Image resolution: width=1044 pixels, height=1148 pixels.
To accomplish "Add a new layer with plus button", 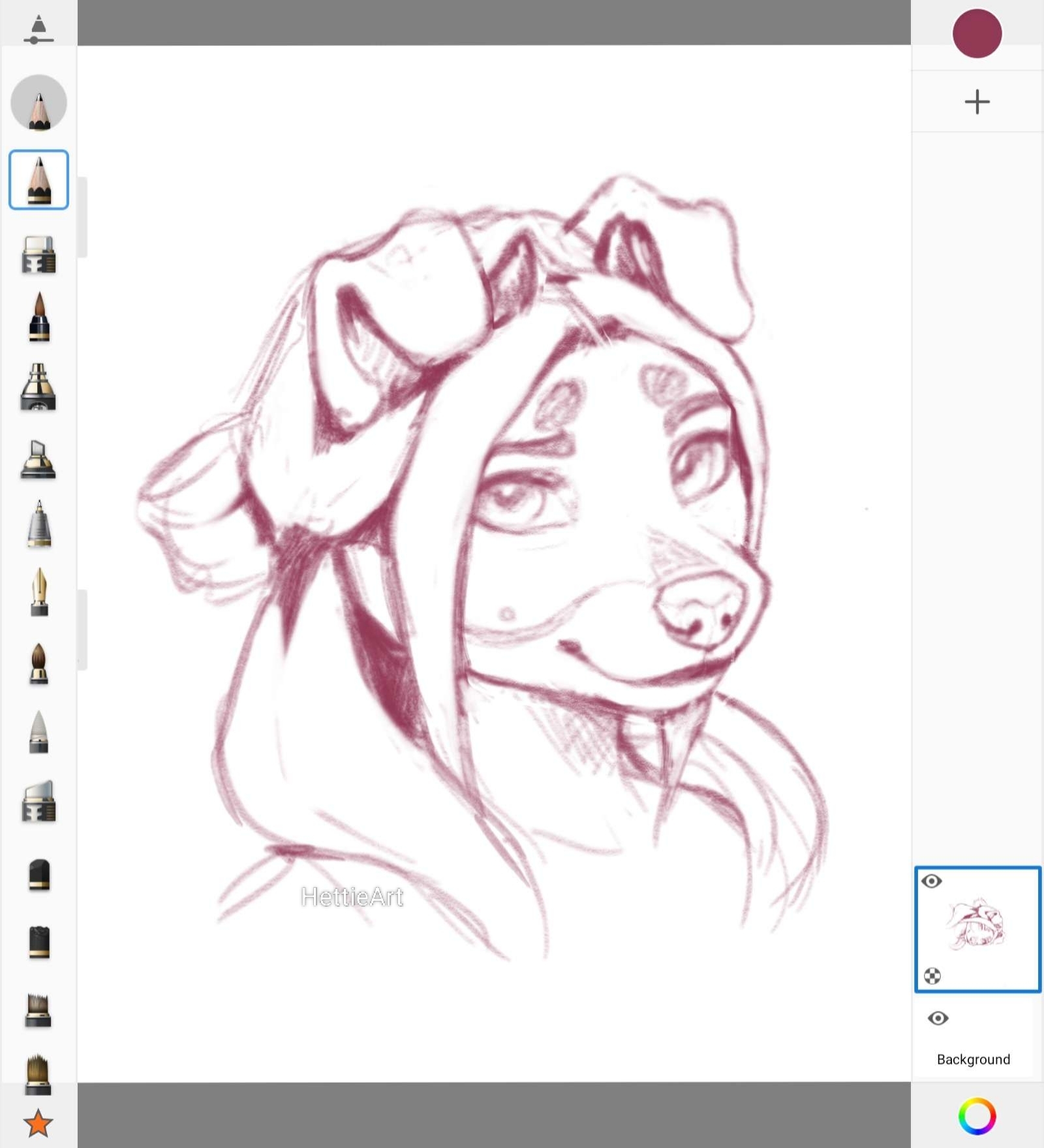I will [x=977, y=102].
